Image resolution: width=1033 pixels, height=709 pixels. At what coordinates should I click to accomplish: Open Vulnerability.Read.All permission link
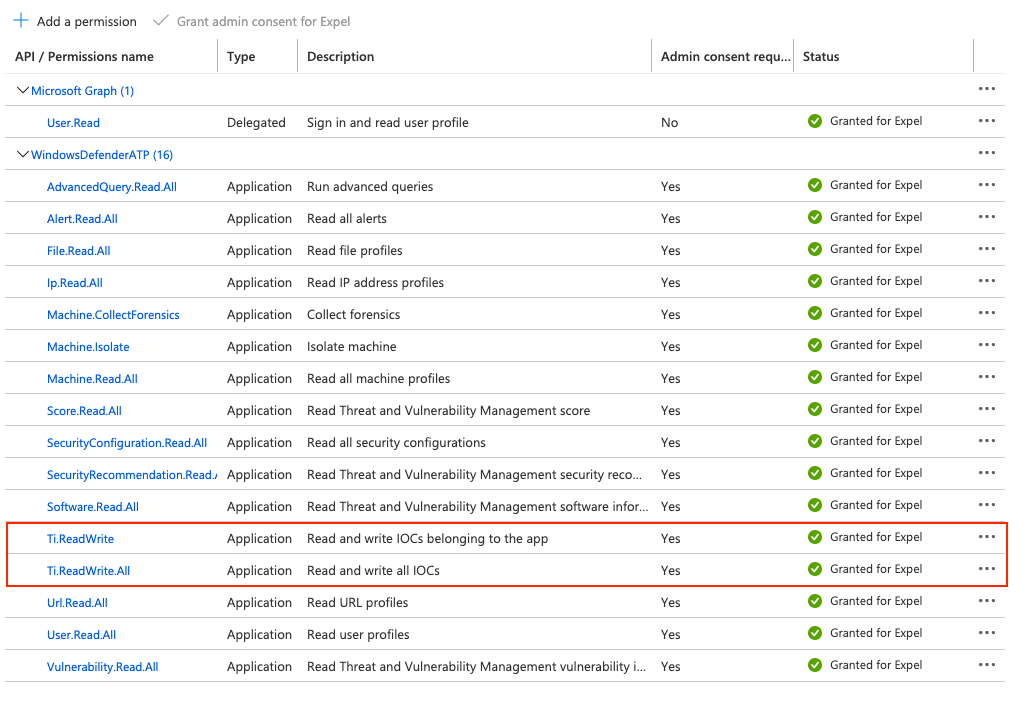tap(103, 667)
